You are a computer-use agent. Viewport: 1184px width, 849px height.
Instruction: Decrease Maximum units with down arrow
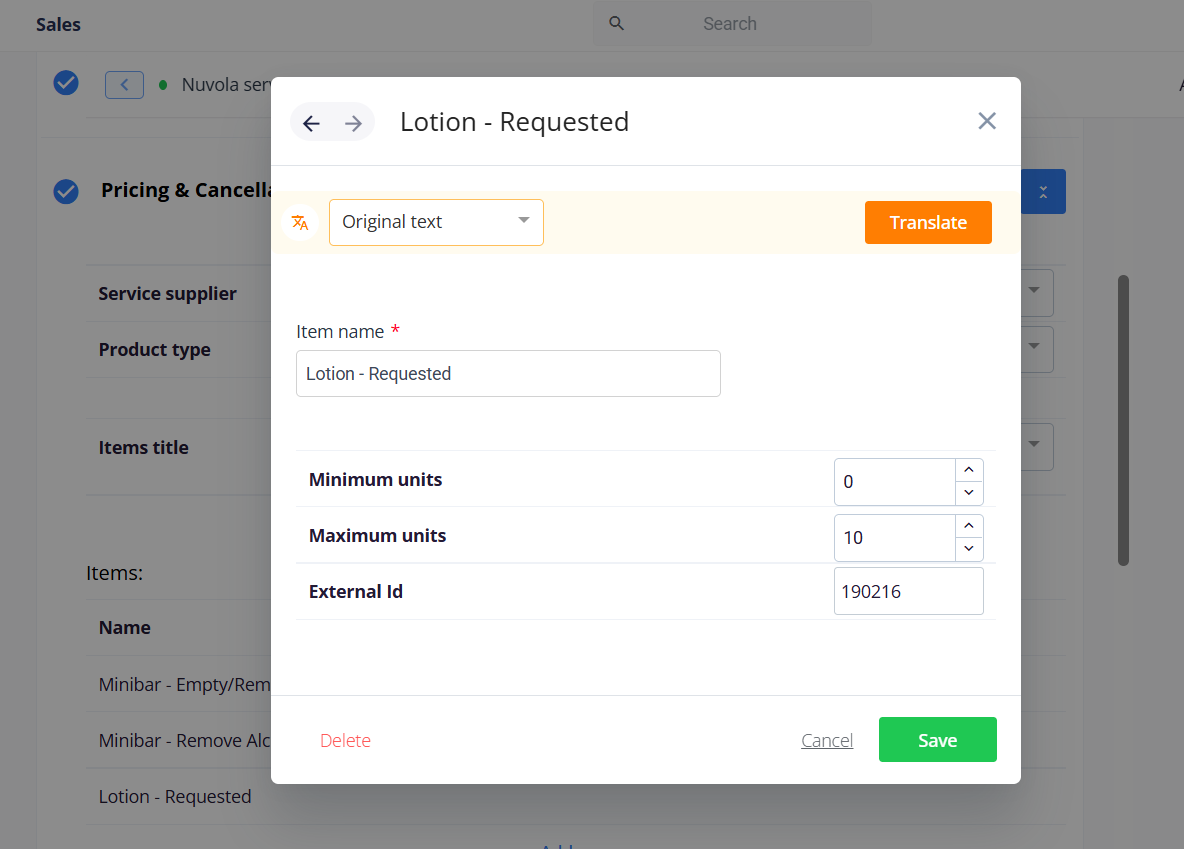[969, 549]
